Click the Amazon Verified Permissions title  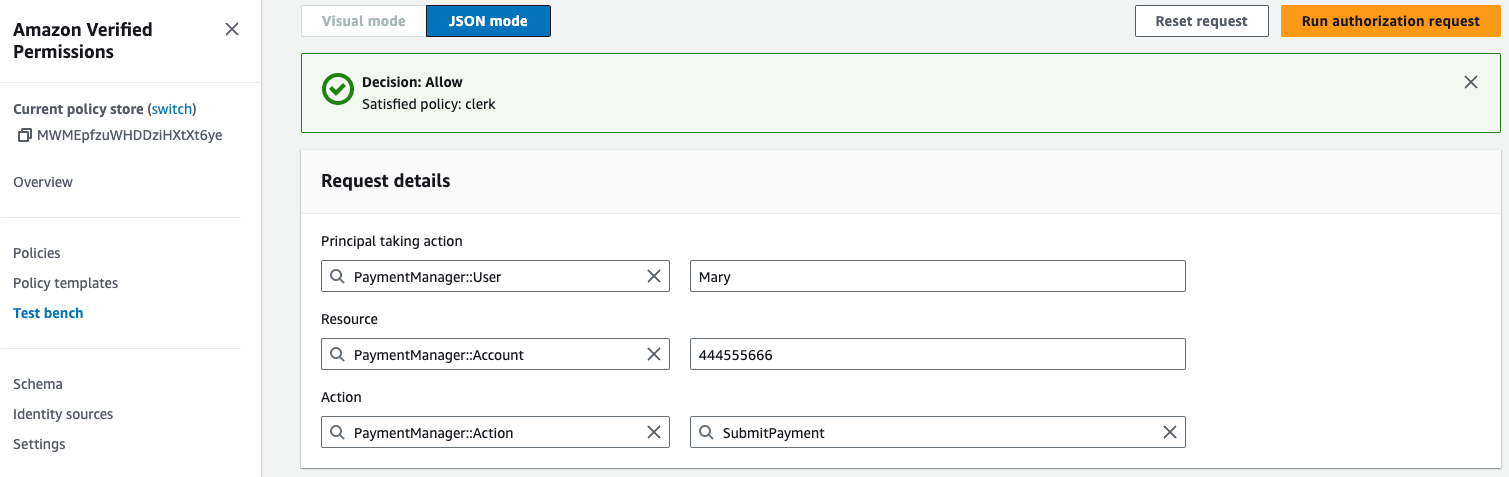[83, 41]
